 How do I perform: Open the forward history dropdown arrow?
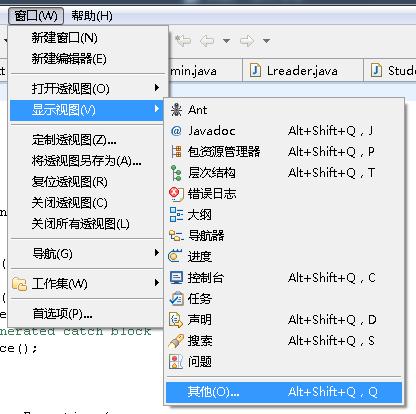266,41
